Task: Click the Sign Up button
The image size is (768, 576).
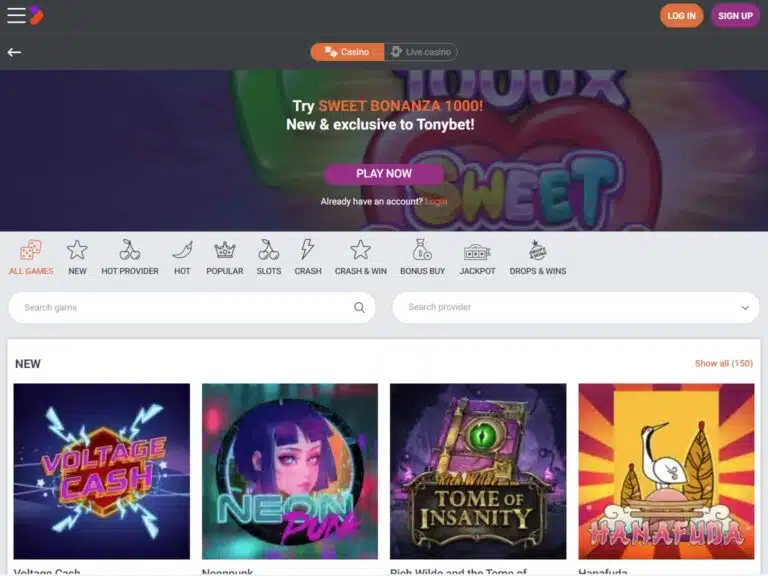Action: (735, 16)
